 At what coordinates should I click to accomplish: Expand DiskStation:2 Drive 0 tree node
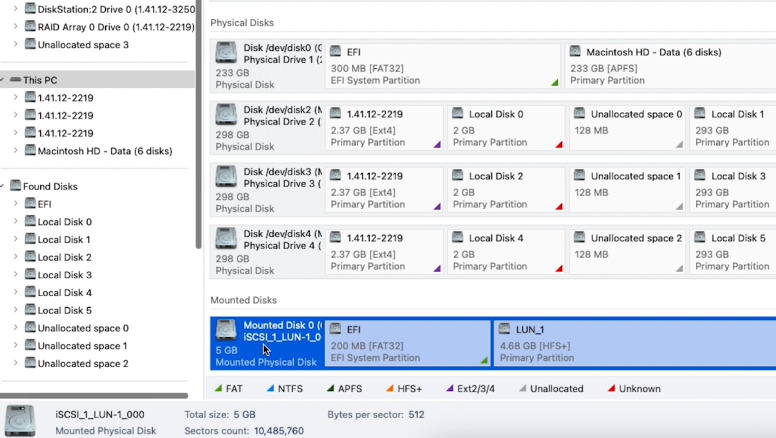(x=15, y=8)
